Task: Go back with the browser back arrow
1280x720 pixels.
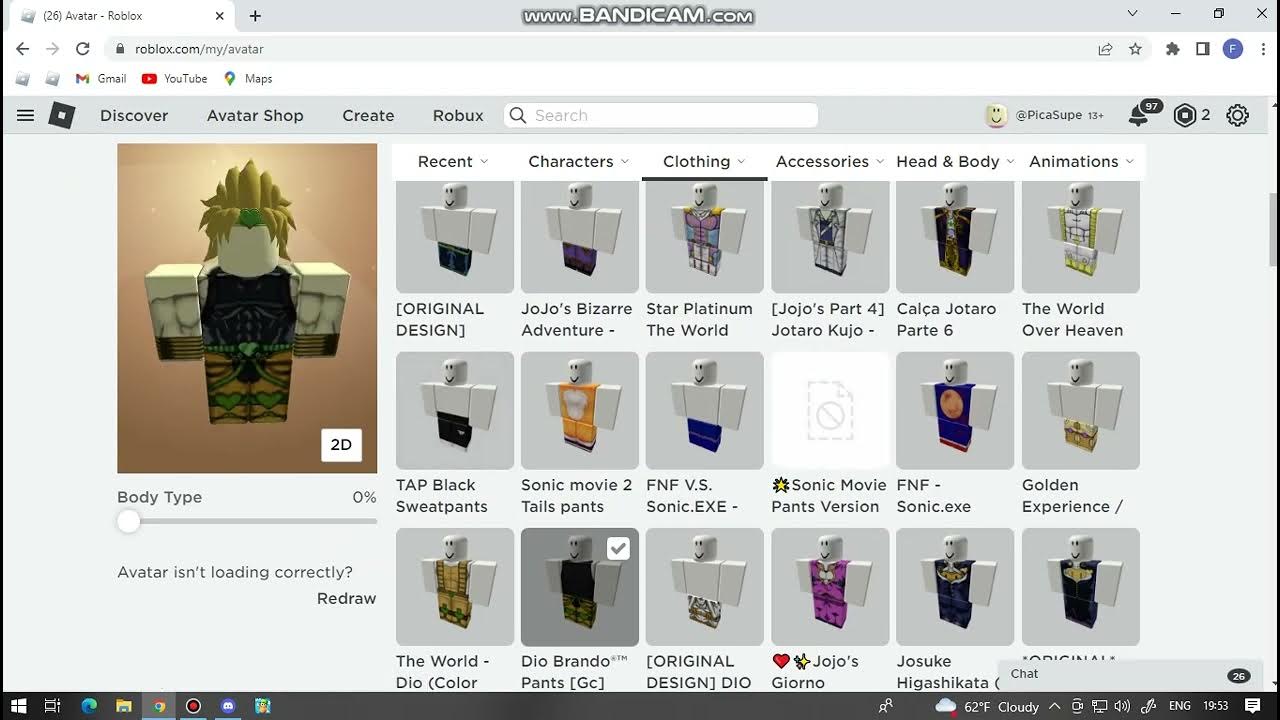Action: tap(23, 49)
